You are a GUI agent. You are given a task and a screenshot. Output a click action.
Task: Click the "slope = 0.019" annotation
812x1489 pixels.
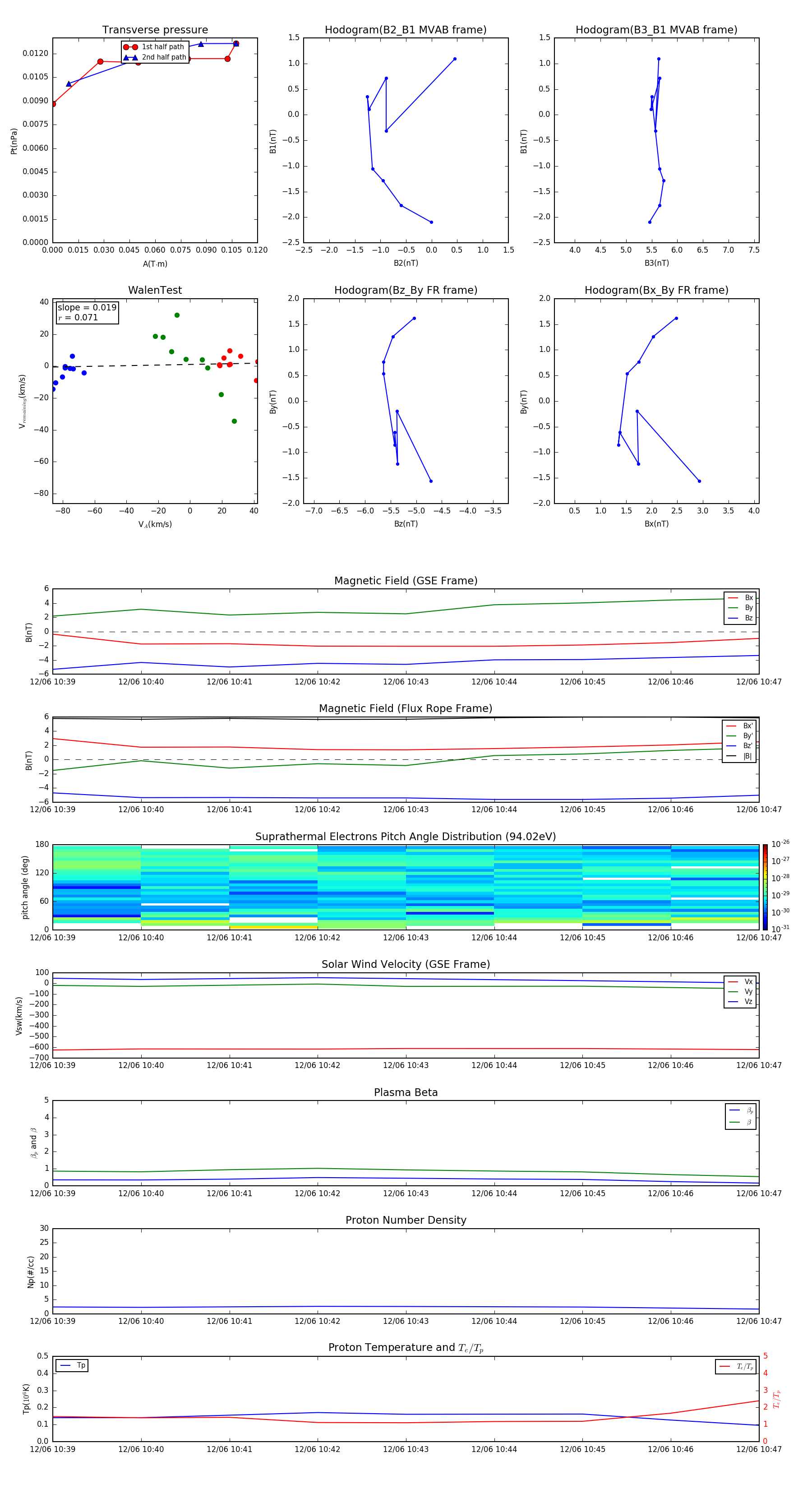(87, 308)
